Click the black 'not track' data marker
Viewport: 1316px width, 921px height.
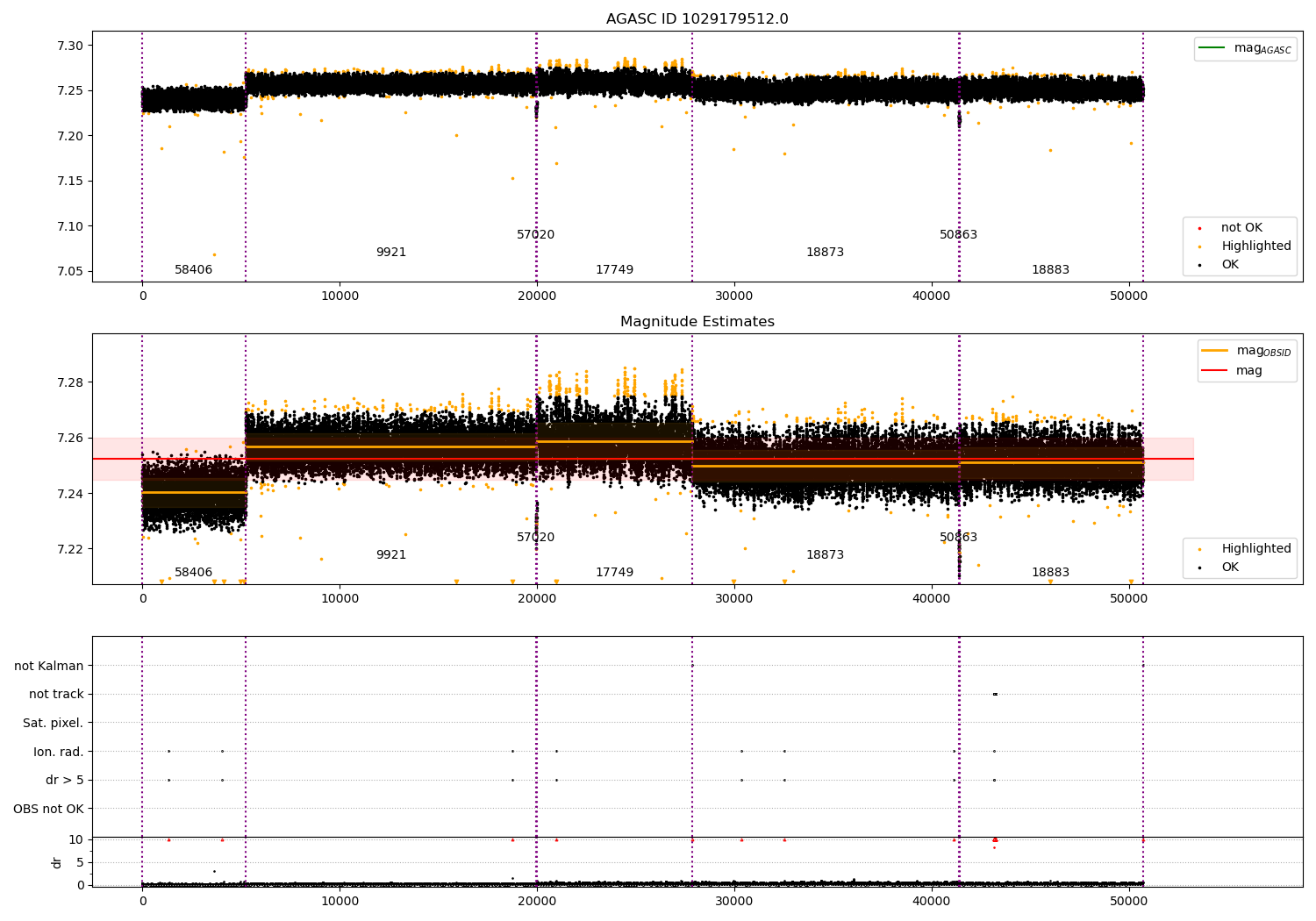[x=995, y=694]
